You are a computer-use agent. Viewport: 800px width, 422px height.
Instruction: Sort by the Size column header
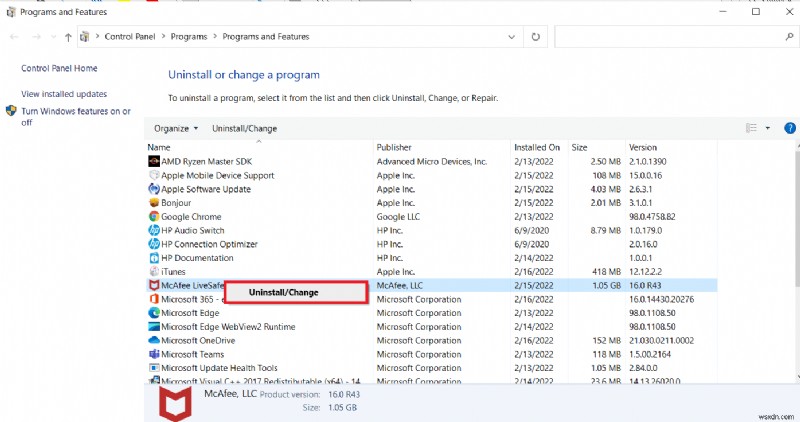coord(596,147)
